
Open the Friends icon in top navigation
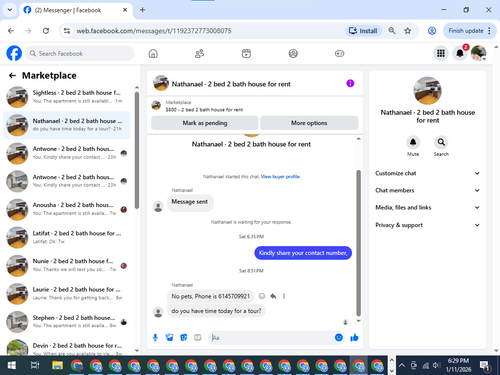[199, 53]
